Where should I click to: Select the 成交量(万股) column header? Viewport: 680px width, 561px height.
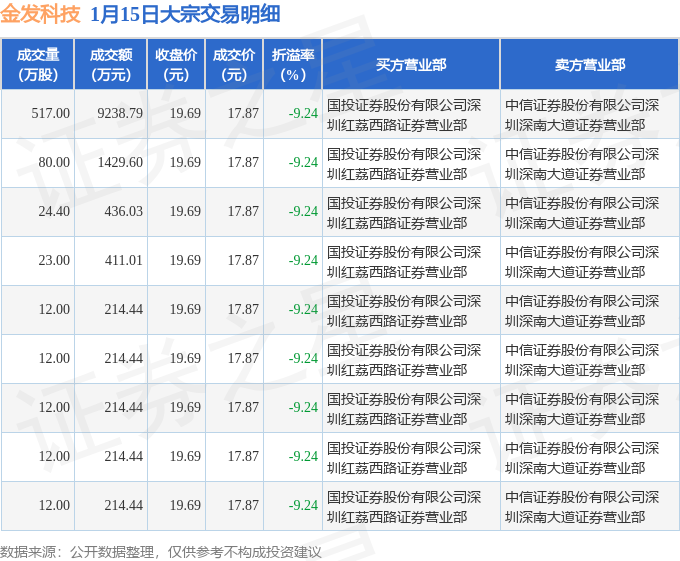click(x=38, y=65)
